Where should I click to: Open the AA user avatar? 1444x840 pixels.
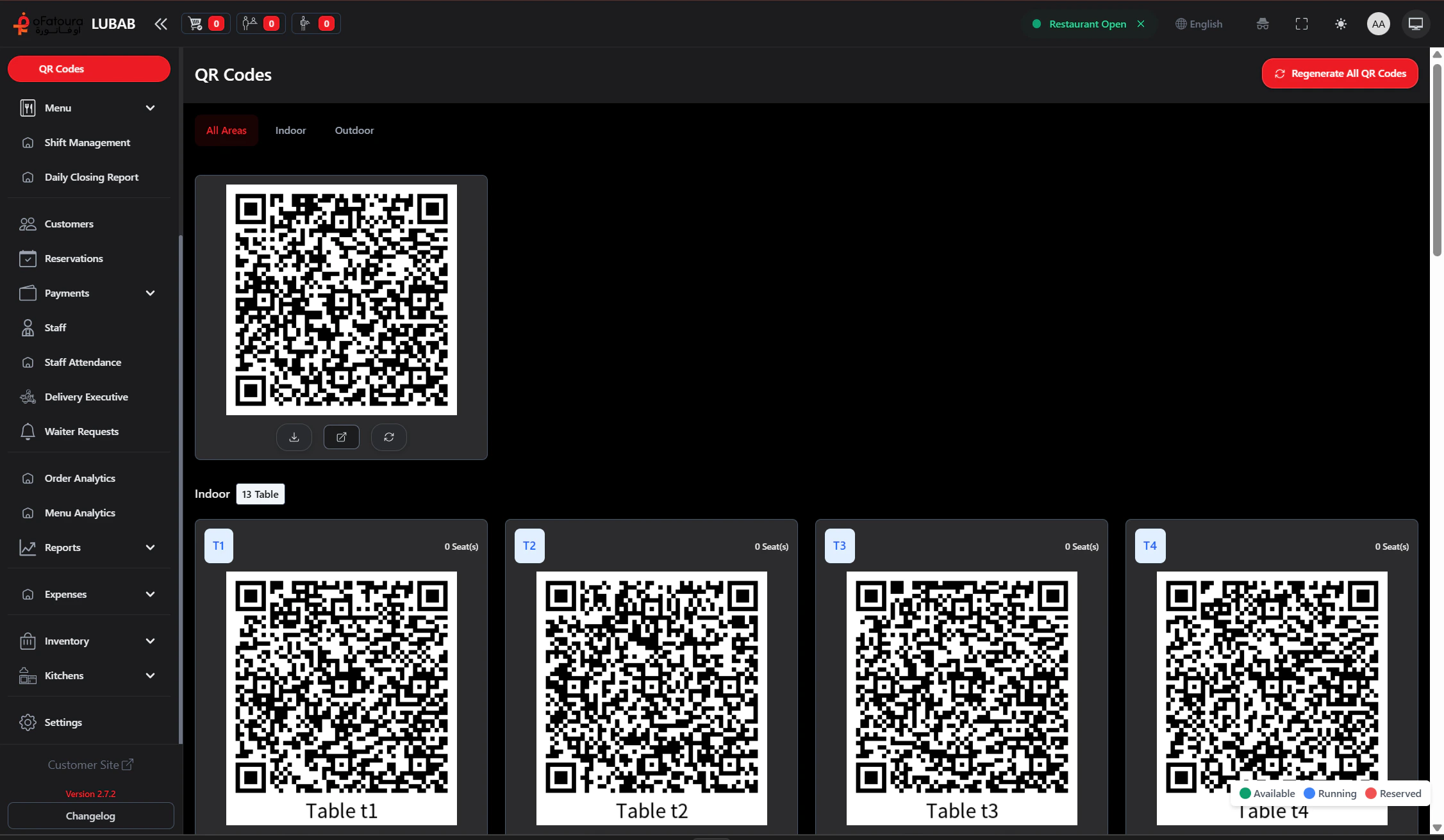(x=1378, y=23)
